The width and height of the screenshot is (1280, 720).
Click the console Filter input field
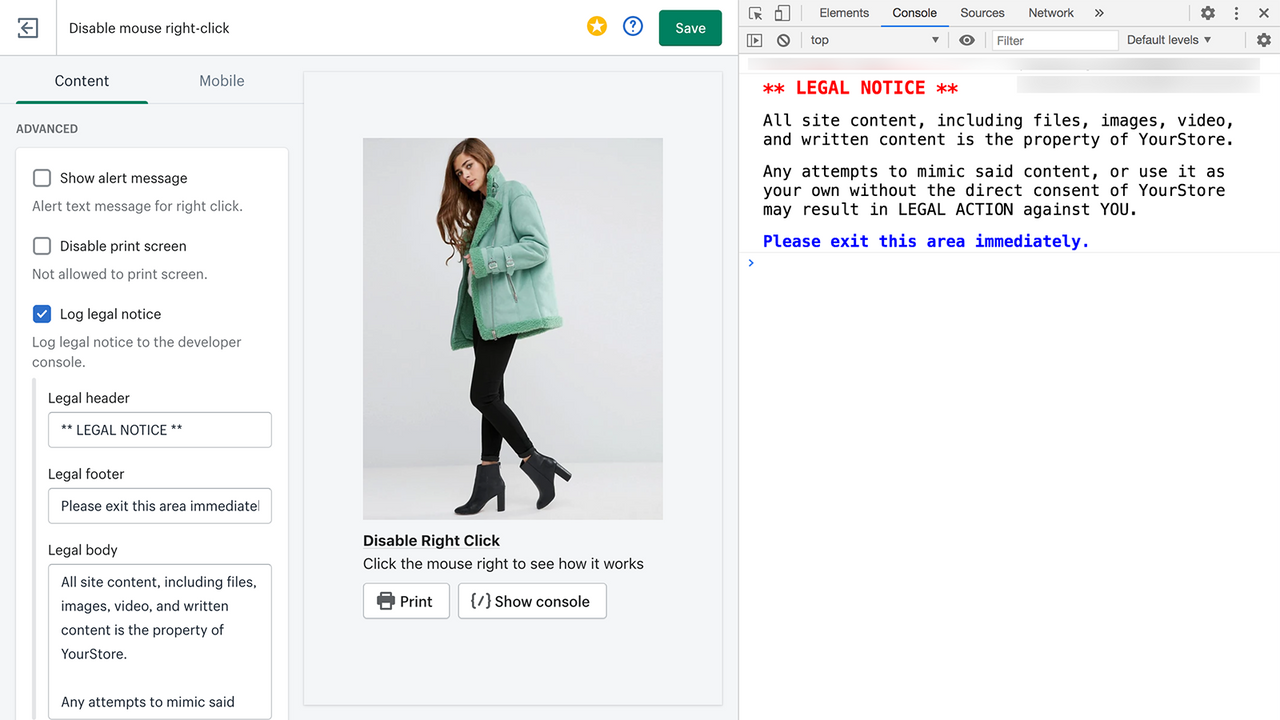point(1055,40)
